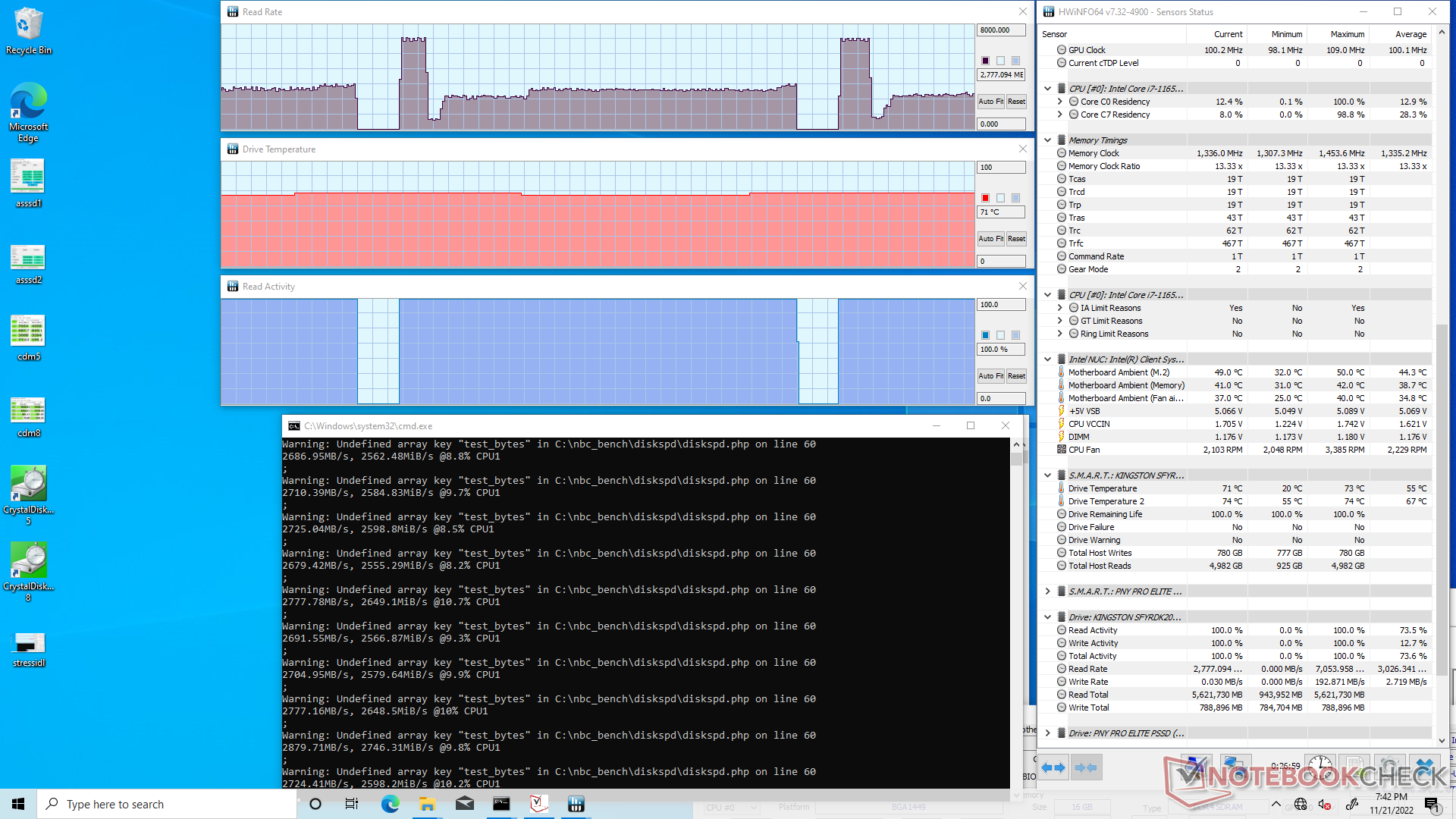Click the HWiNFO clock reset timer icon
Viewport: 1456px width, 819px height.
click(x=1319, y=767)
